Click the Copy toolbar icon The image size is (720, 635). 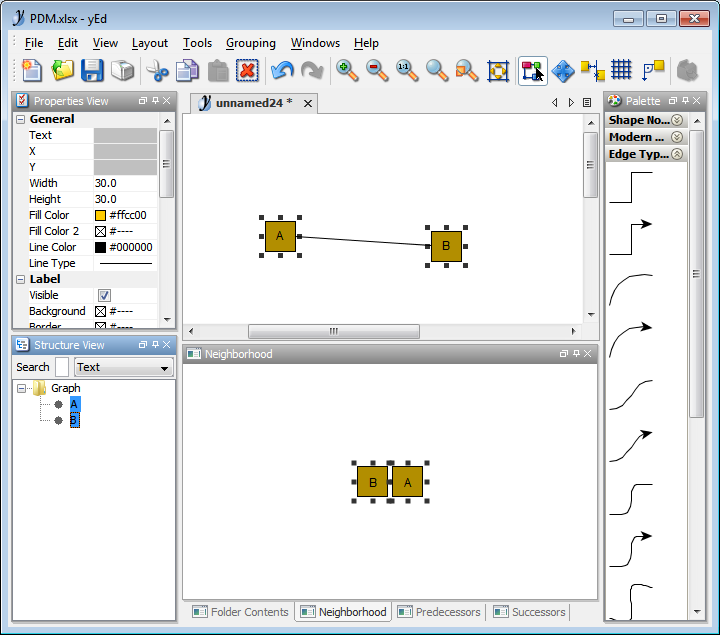coord(187,71)
